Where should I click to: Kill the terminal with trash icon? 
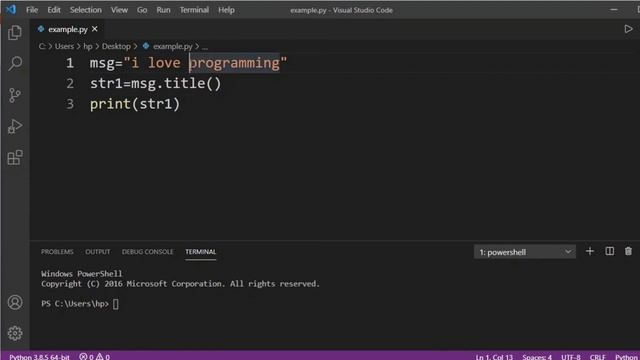coord(628,251)
